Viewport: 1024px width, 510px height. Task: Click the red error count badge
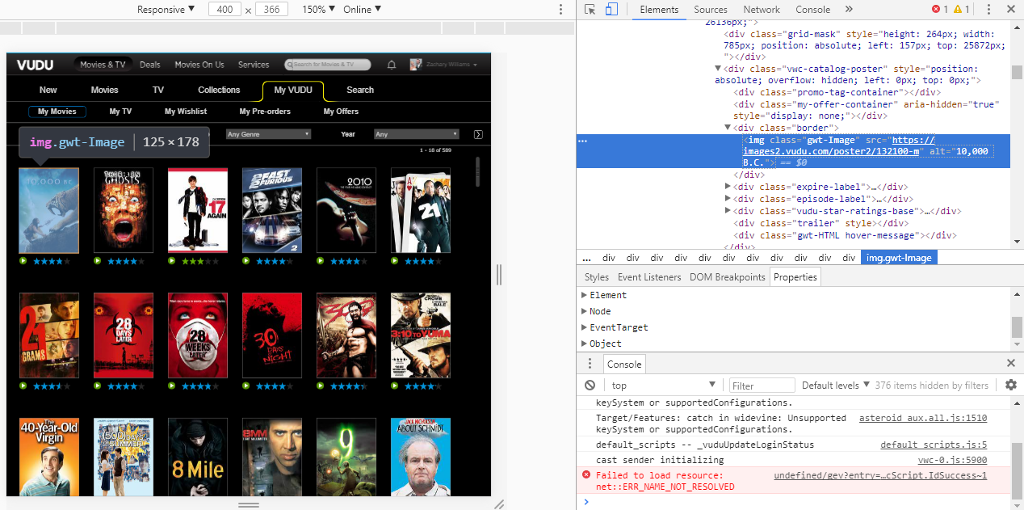[939, 9]
